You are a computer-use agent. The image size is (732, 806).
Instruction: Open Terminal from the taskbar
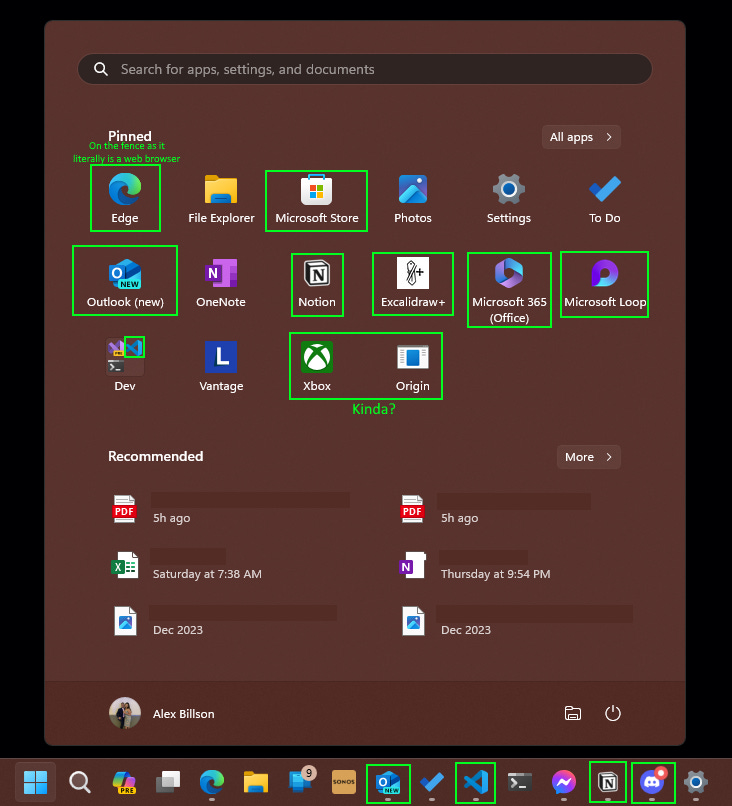520,782
